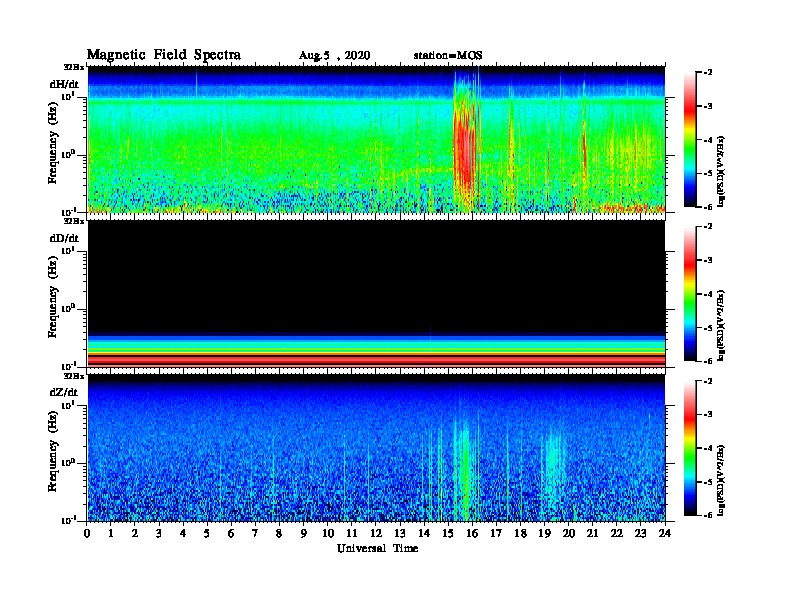This screenshot has width=792, height=612.
Task: Click hour "1" on the time axis
Action: [111, 533]
